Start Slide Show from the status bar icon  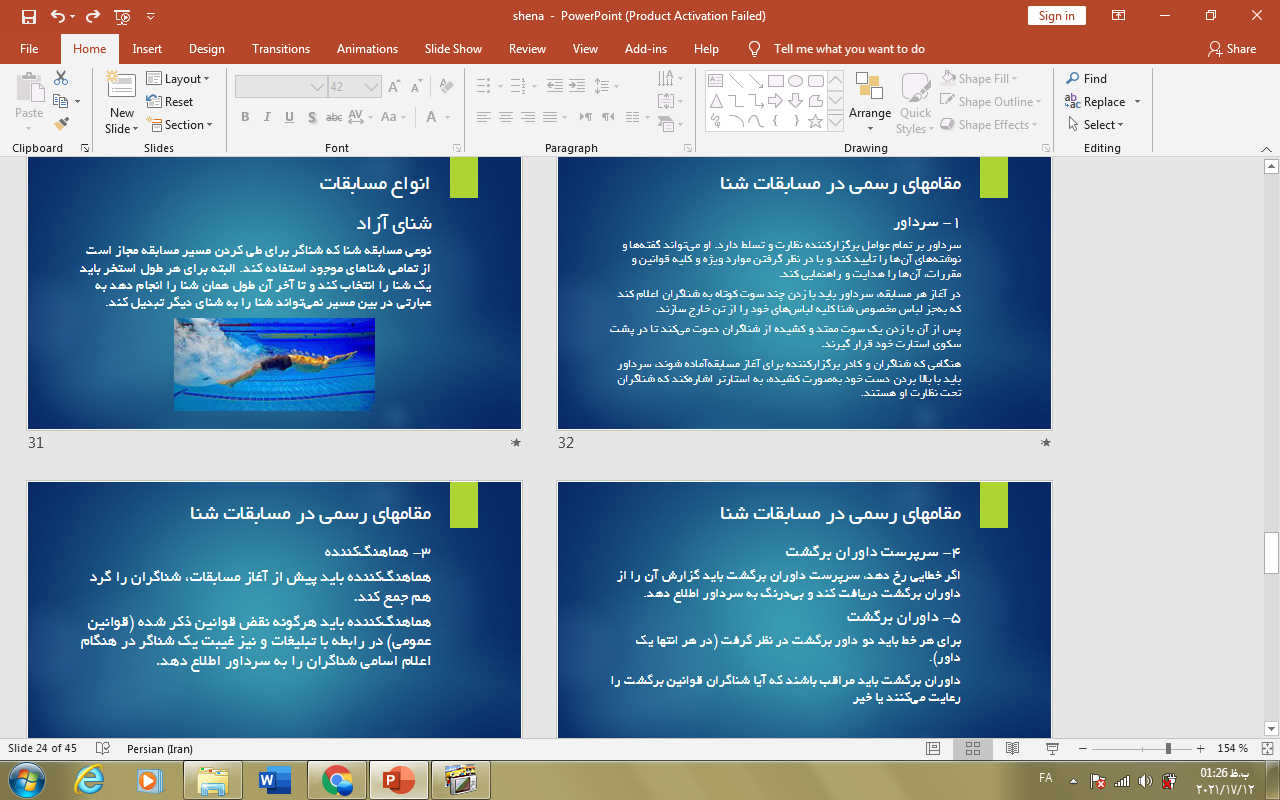click(1051, 748)
